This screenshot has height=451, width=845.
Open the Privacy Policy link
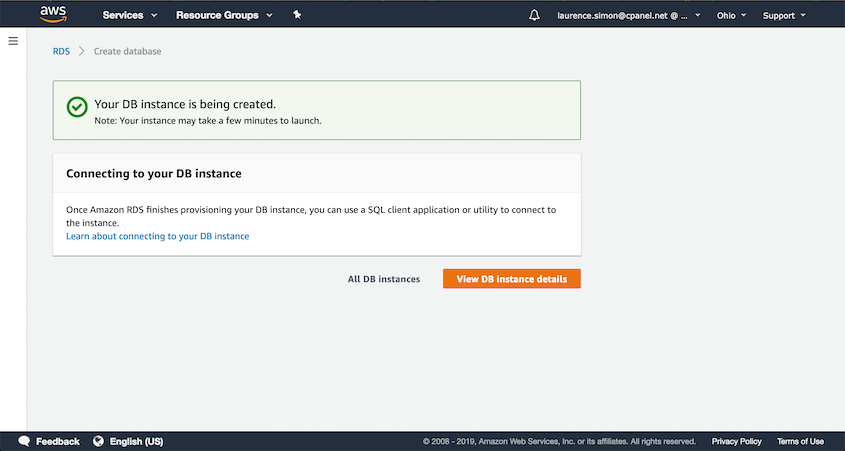point(737,441)
